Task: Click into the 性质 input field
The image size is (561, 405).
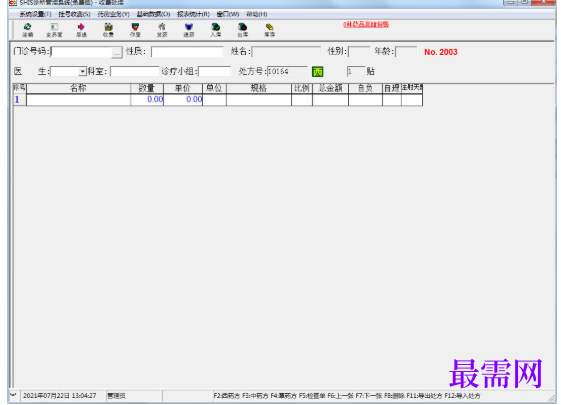Action: [187, 52]
